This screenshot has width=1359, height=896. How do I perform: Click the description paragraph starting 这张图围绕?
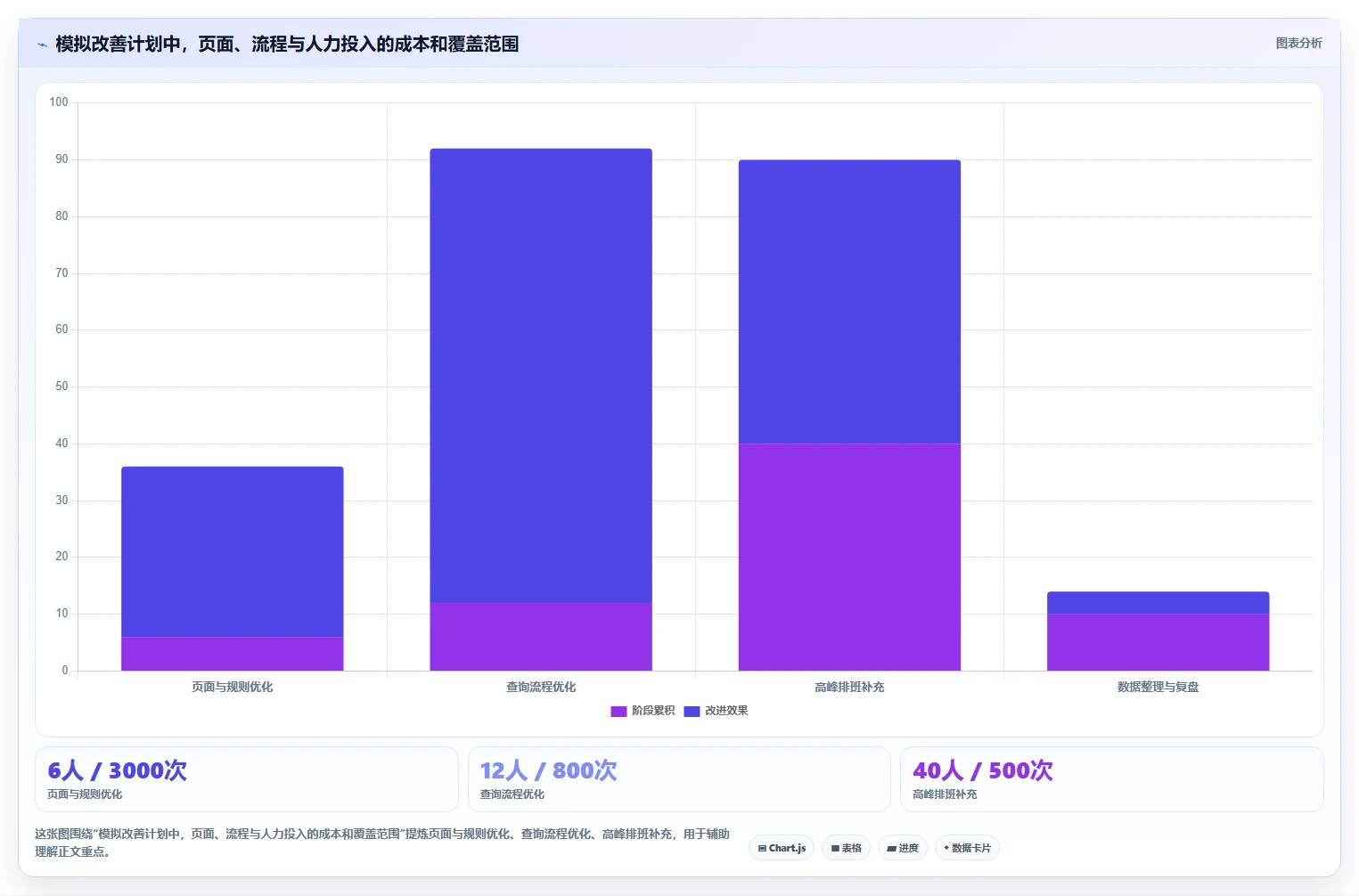point(382,843)
